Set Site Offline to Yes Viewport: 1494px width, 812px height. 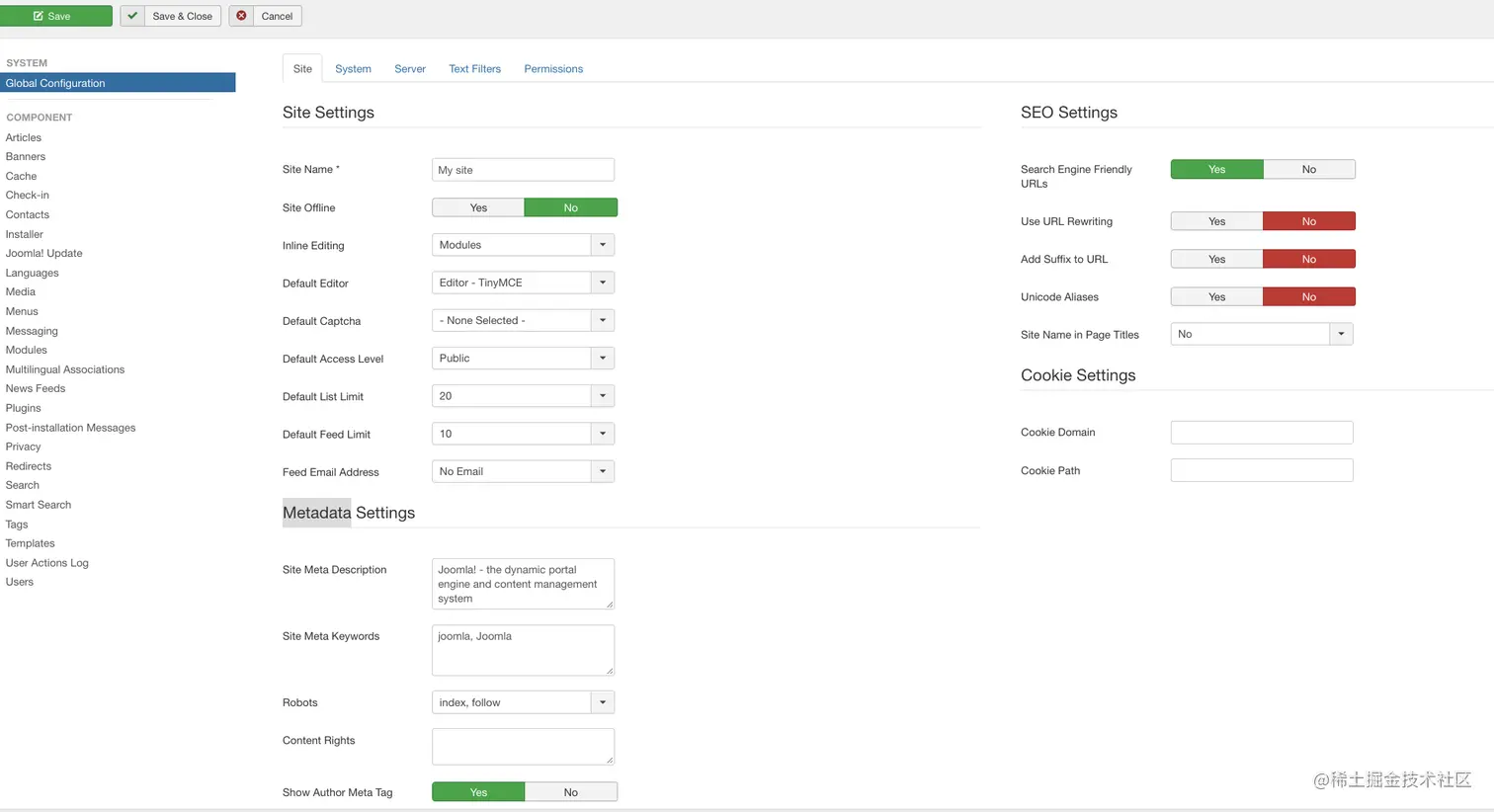[478, 207]
